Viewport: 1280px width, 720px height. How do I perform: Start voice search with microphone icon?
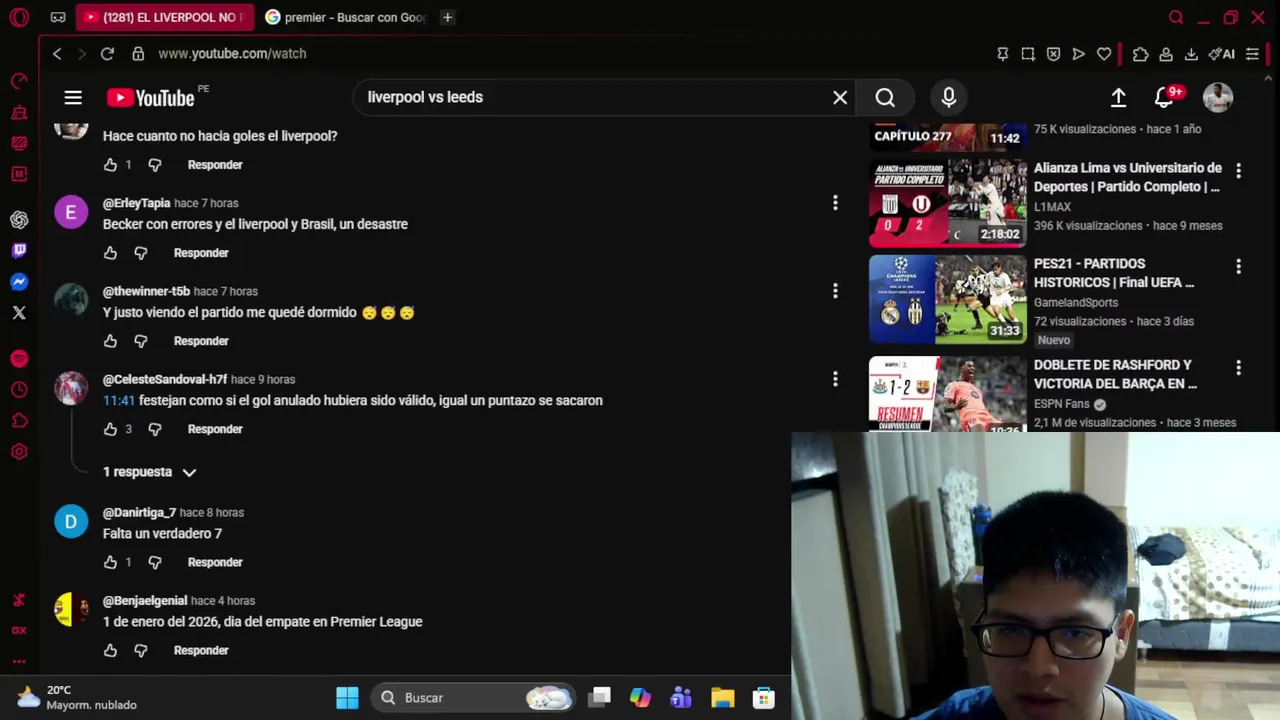[949, 97]
